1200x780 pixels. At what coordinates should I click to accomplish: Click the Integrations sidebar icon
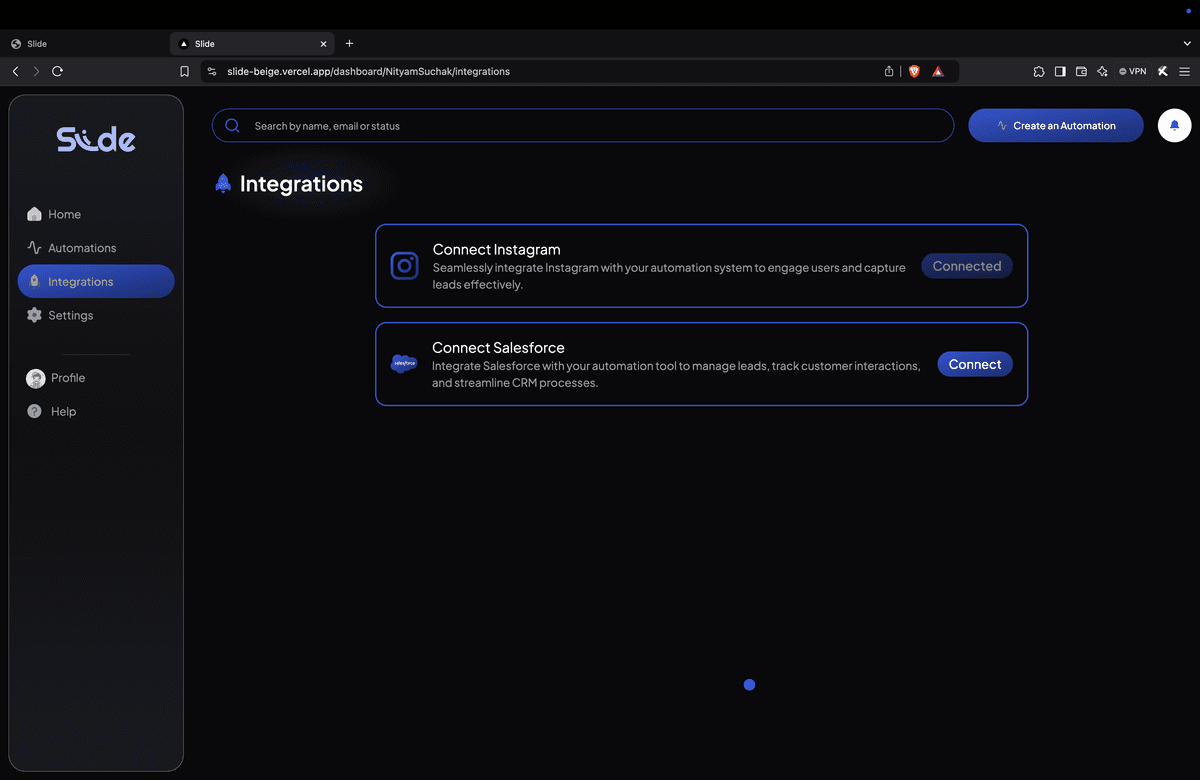point(33,281)
